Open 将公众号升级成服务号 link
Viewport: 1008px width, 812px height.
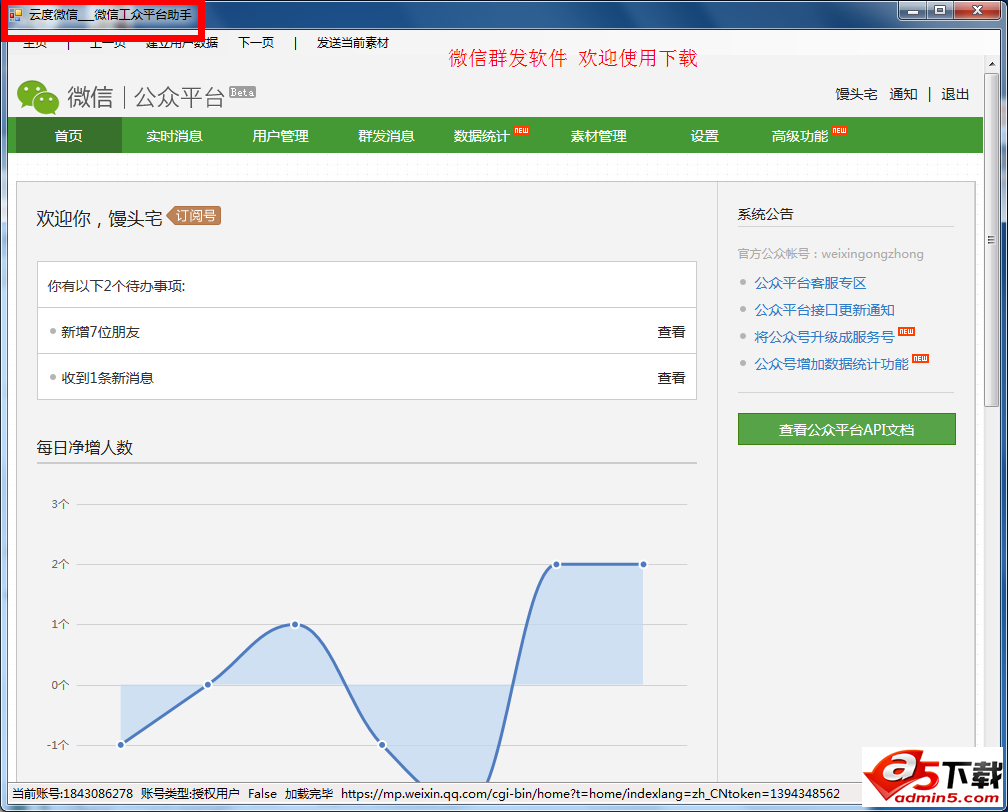[x=824, y=337]
